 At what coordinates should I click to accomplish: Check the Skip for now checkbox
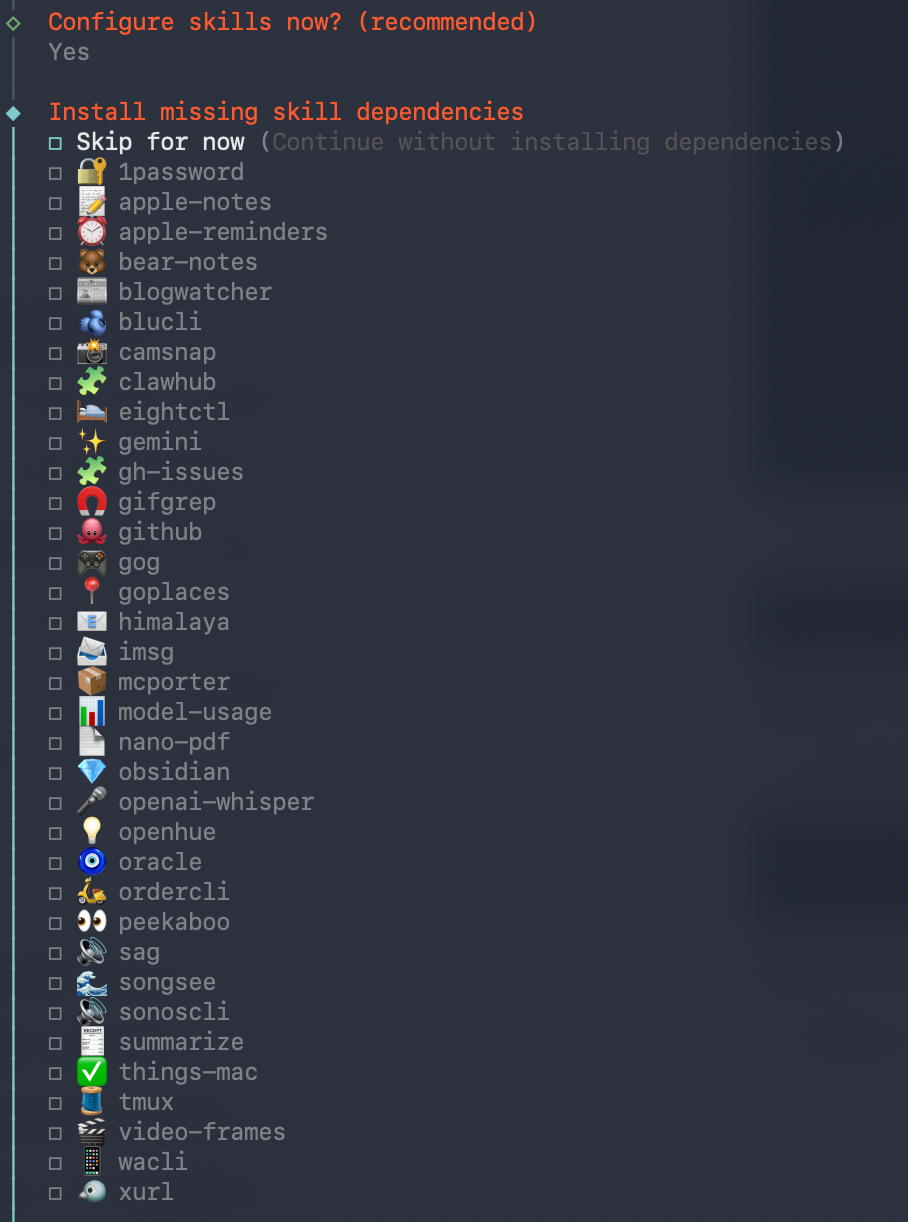pyautogui.click(x=56, y=143)
